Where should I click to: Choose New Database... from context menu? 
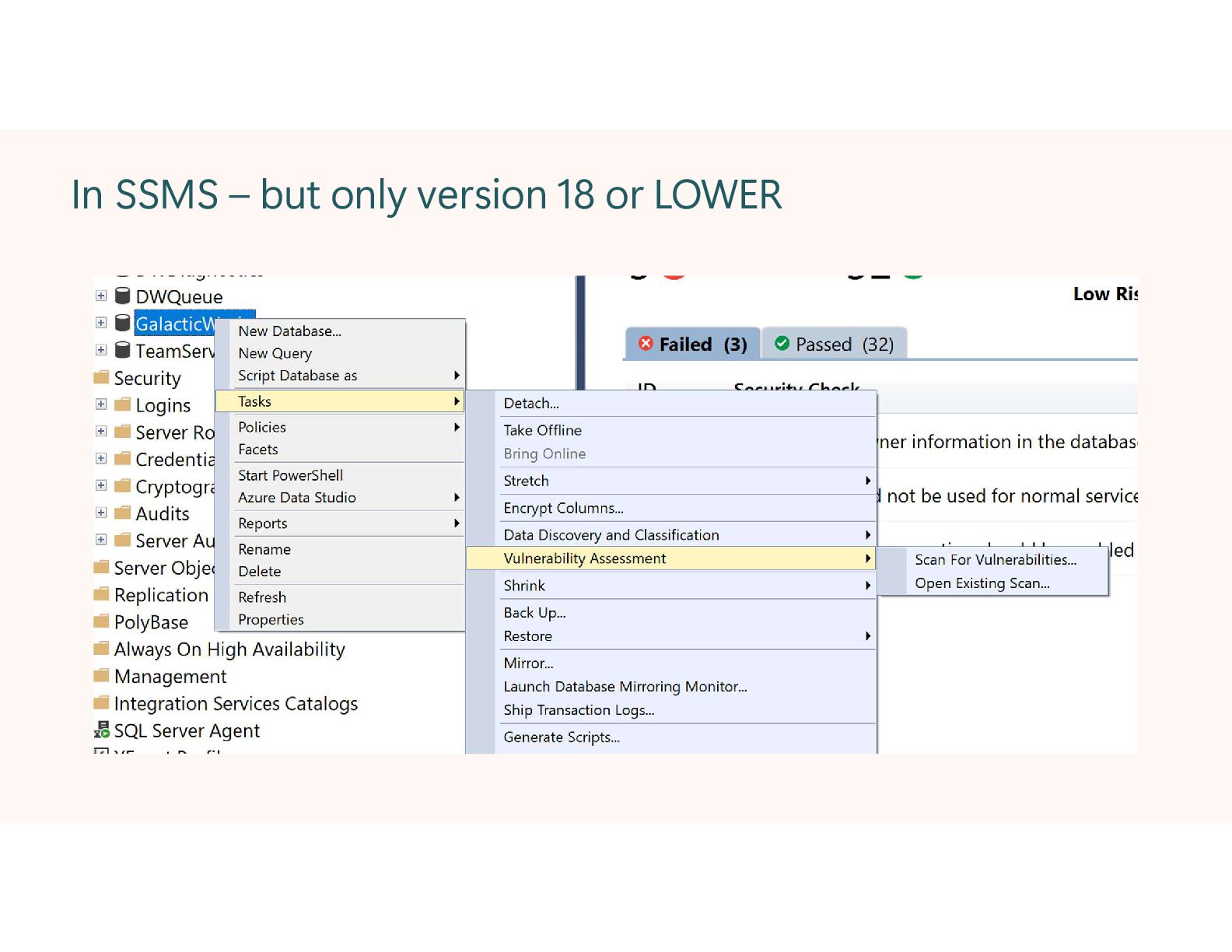click(340, 331)
